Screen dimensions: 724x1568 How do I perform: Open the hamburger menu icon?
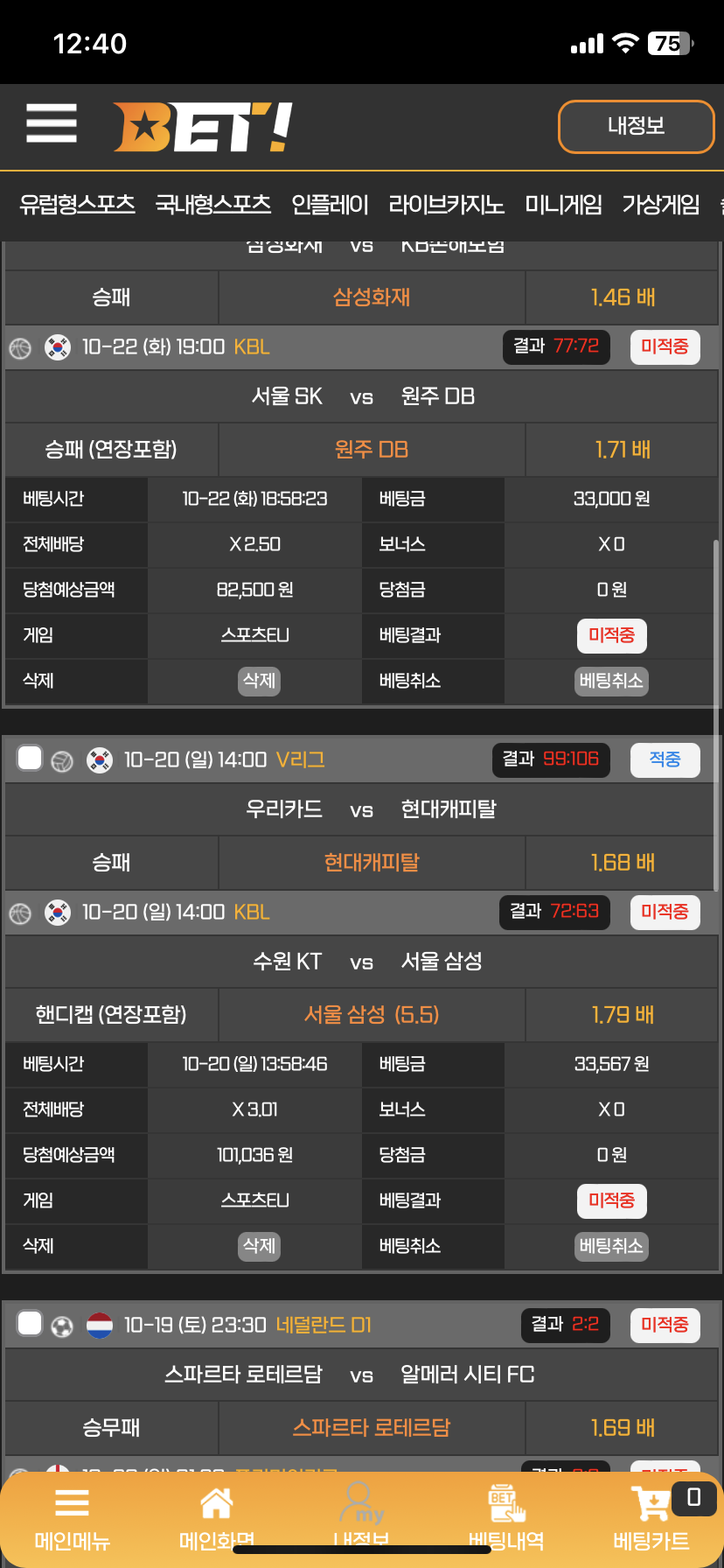point(52,123)
